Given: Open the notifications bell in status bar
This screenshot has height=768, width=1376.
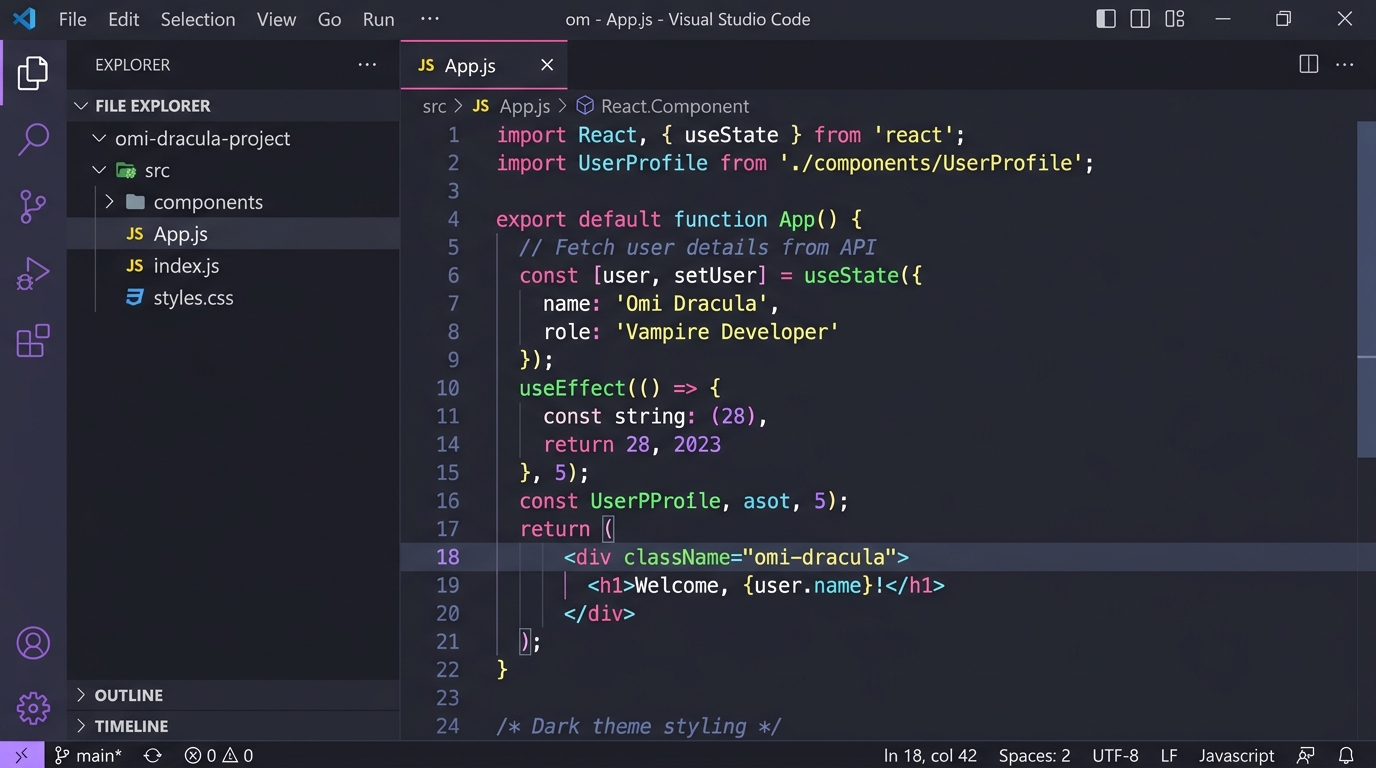Looking at the screenshot, I should click(1346, 756).
